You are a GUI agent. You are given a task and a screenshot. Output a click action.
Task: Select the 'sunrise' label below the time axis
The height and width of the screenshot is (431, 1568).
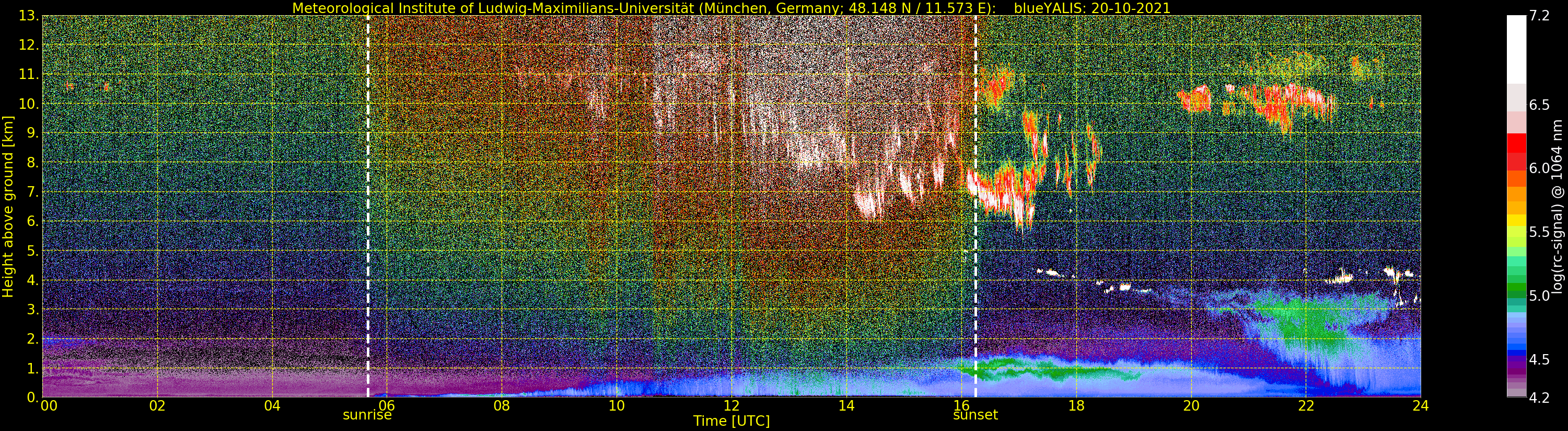[x=367, y=416]
